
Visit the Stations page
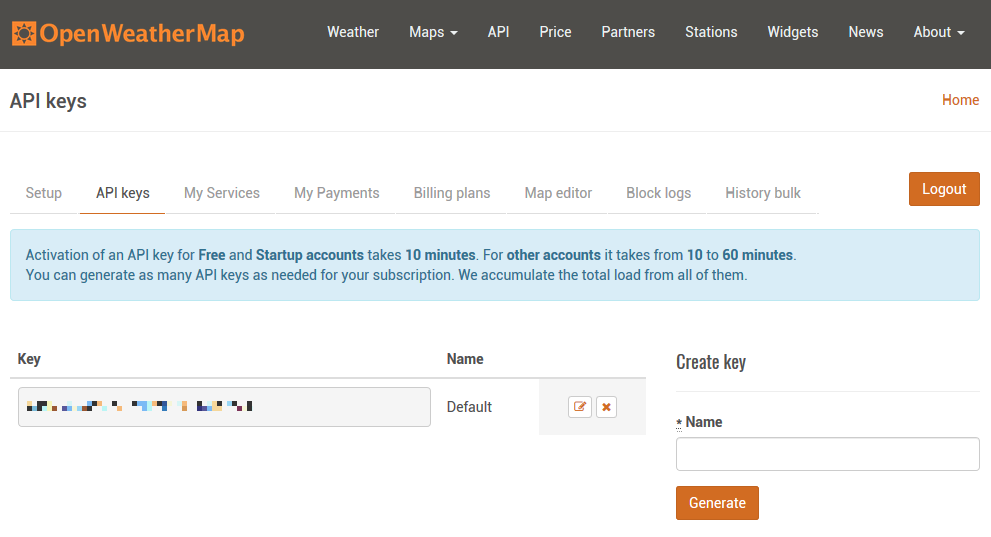(711, 32)
